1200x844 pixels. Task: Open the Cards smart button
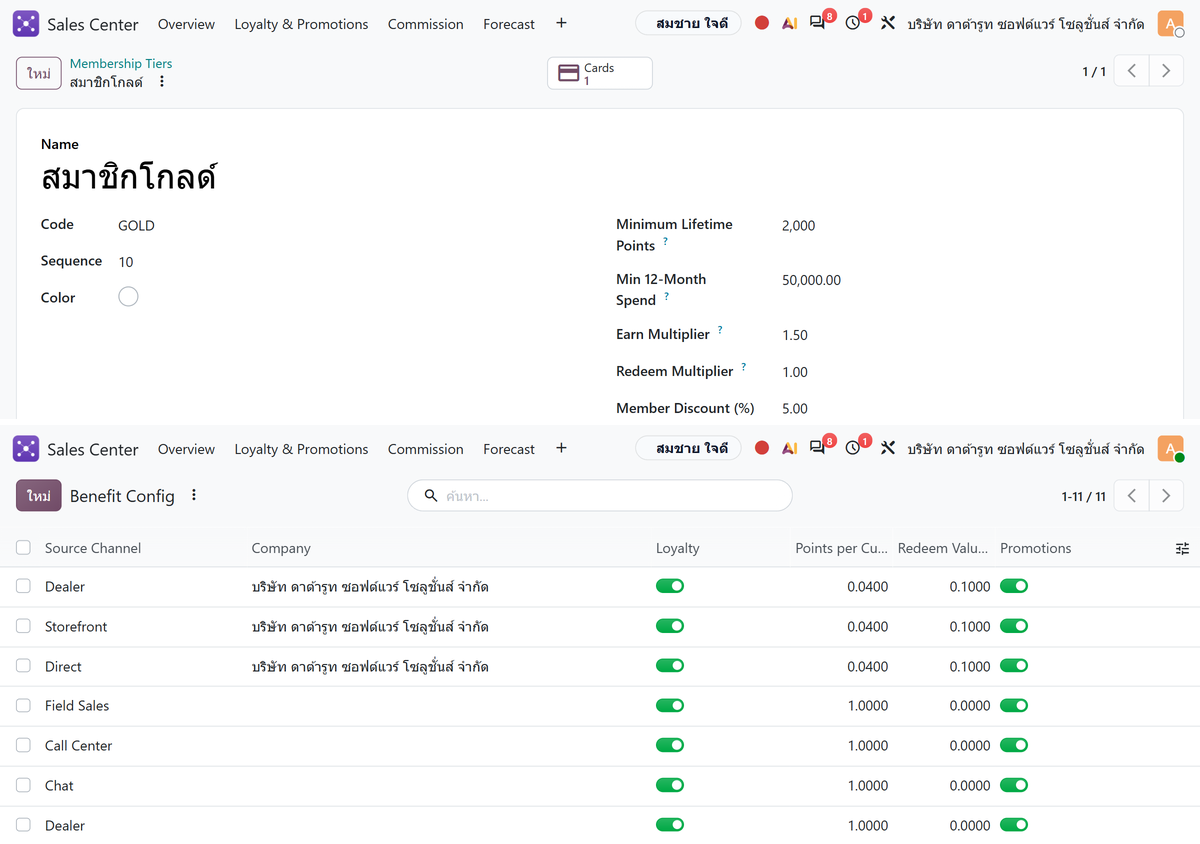(600, 73)
